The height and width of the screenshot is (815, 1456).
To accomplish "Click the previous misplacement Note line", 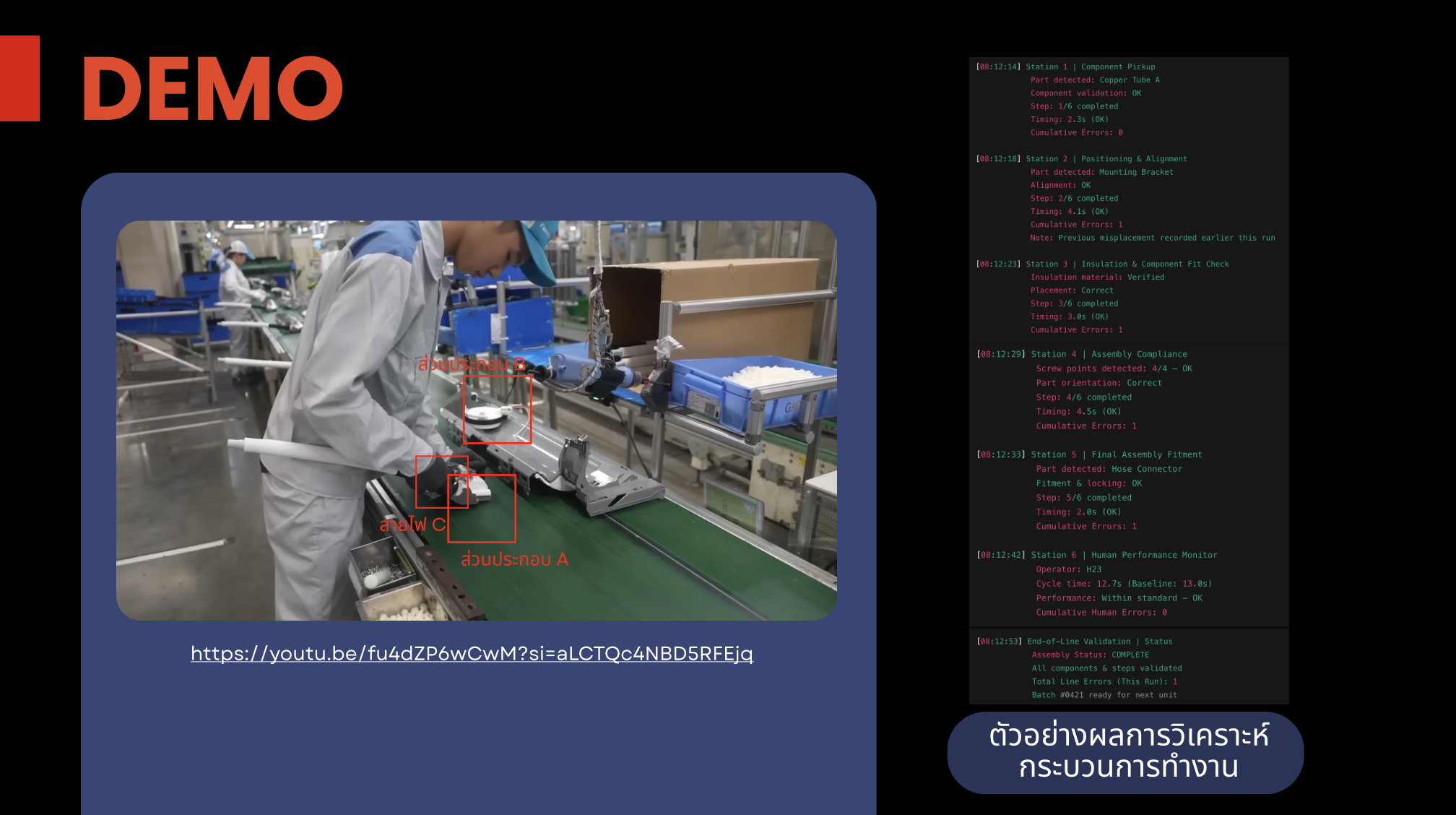I will (x=1152, y=238).
